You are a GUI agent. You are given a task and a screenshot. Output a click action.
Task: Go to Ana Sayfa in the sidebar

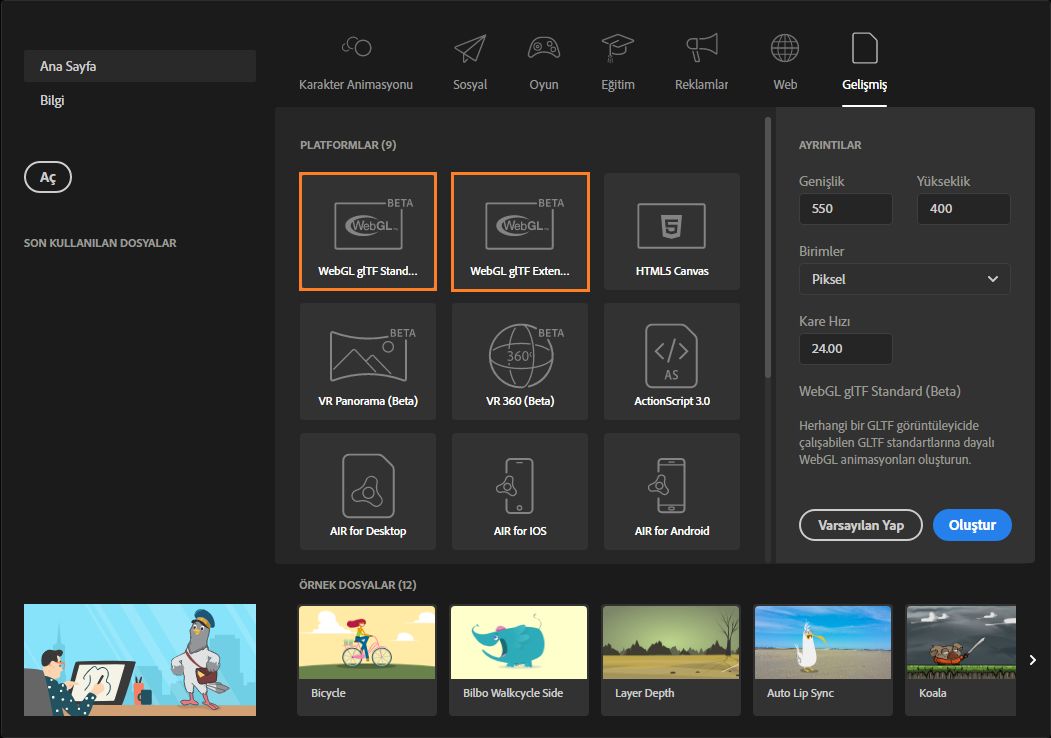click(140, 66)
